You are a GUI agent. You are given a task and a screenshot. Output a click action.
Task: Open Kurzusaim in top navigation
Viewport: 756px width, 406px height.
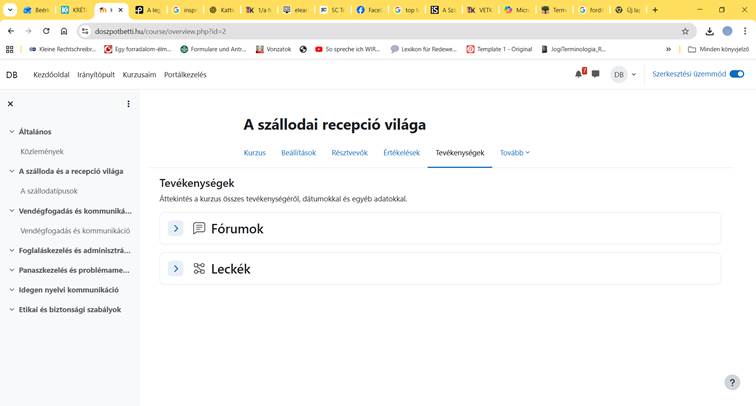click(139, 75)
